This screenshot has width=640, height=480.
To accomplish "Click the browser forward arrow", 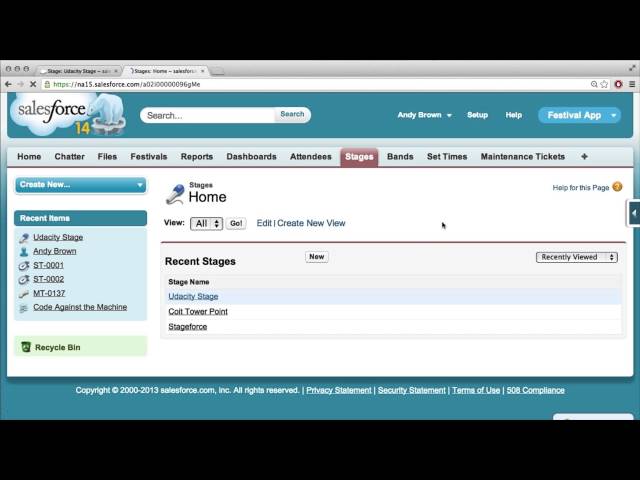I will [x=20, y=84].
